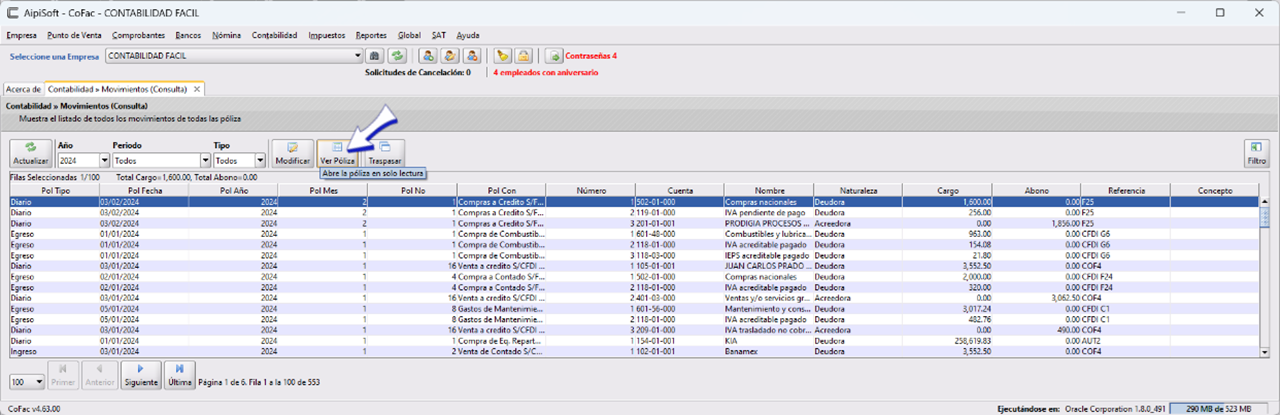Click the AipiSoft app icon in title bar
Screen dimensions: 1280x416
[12, 13]
